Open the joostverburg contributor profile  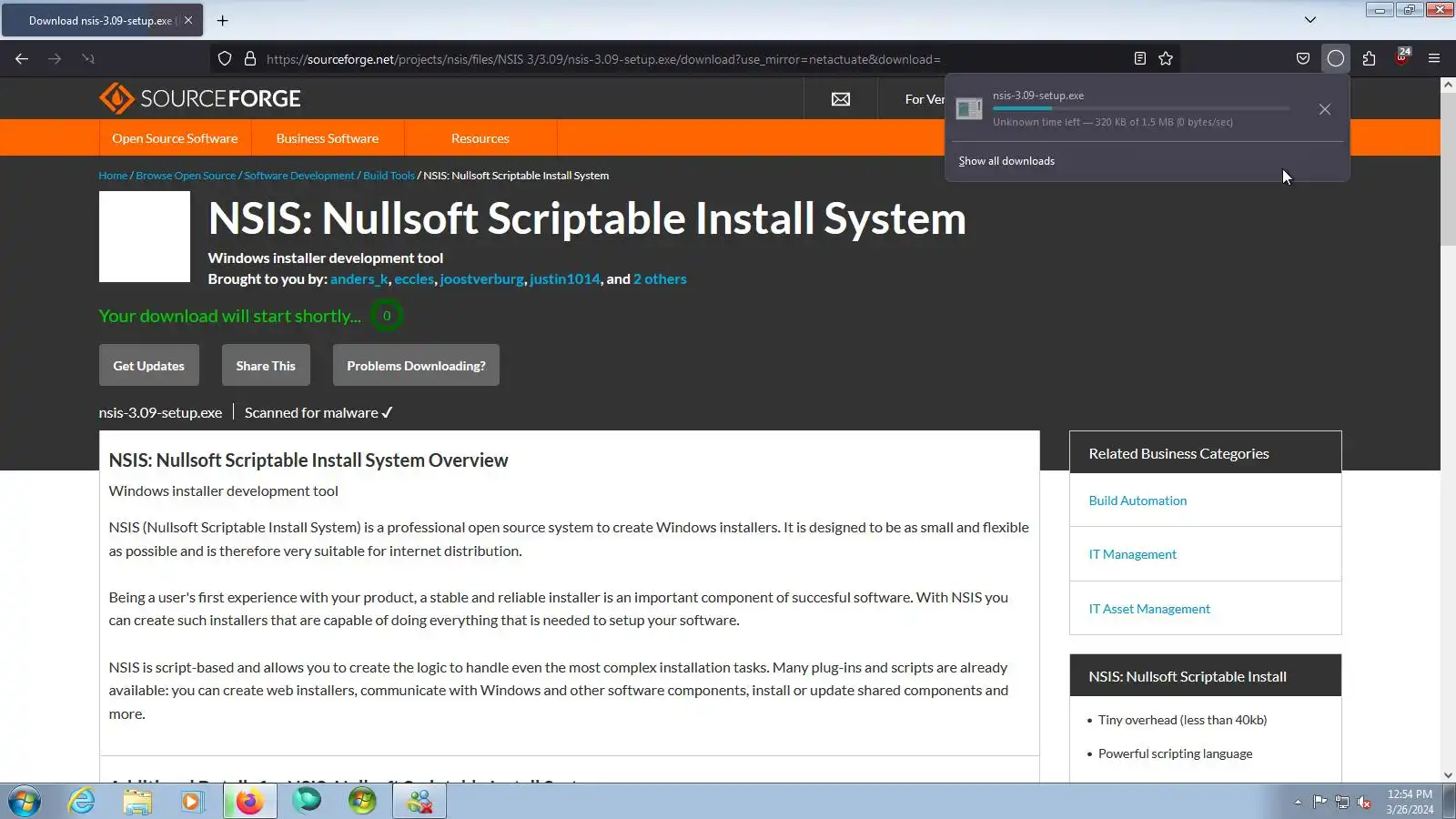pos(482,279)
